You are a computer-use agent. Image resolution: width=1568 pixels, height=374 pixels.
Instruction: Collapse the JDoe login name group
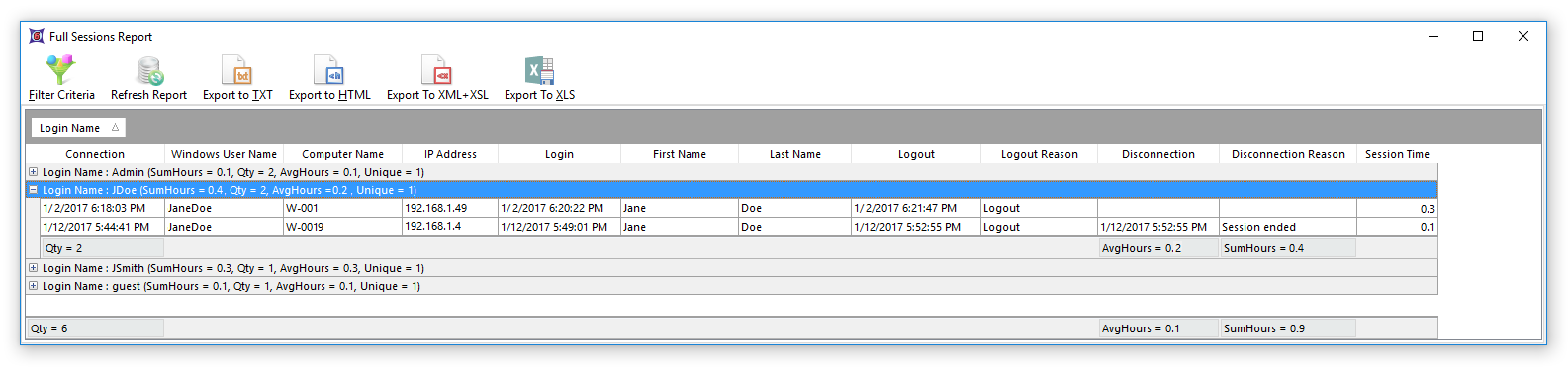pos(33,190)
